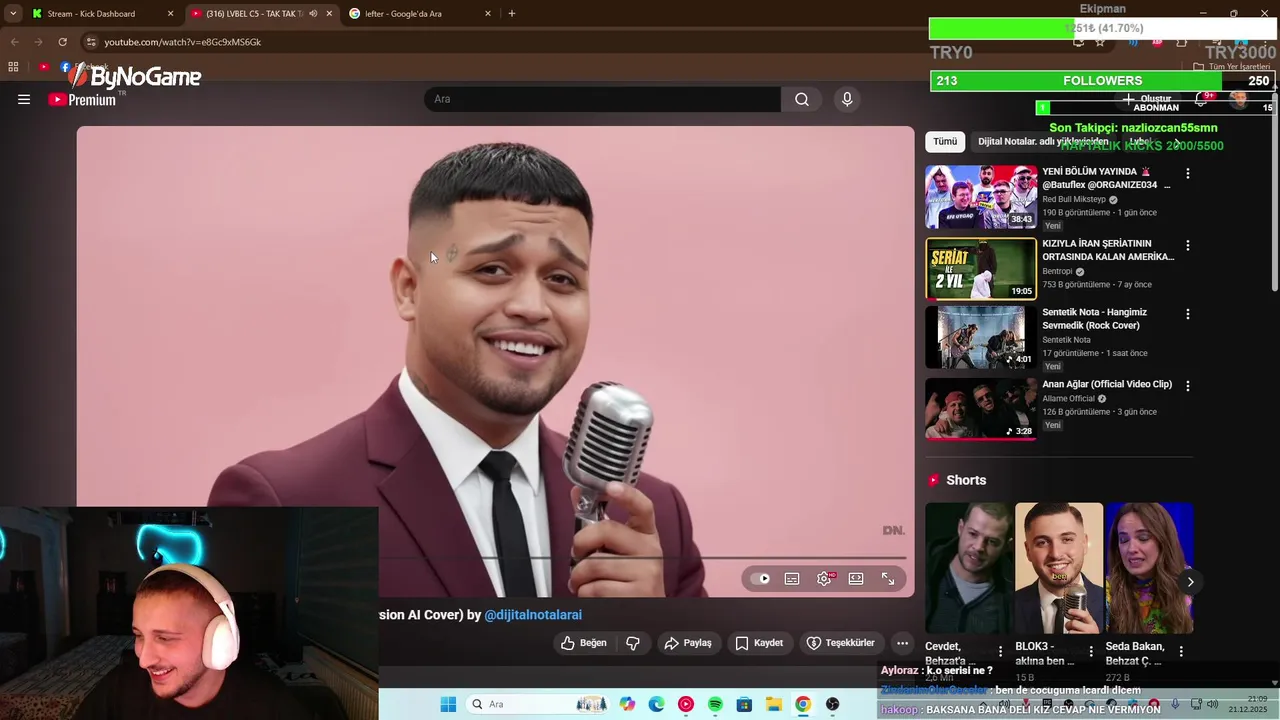Go back with the Chrome back arrow
Viewport: 1280px width, 720px height.
tap(14, 42)
